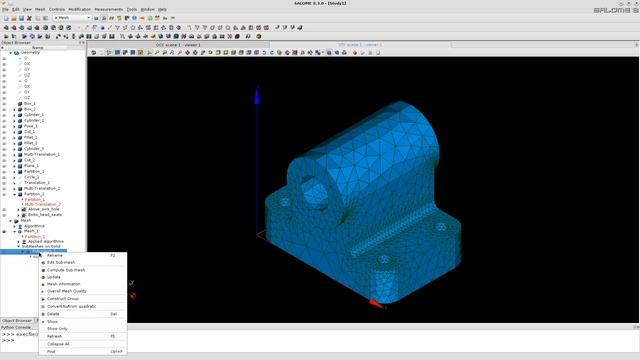
Task: Toggle eye visibility for Multi-Translation_1
Action: point(4,155)
